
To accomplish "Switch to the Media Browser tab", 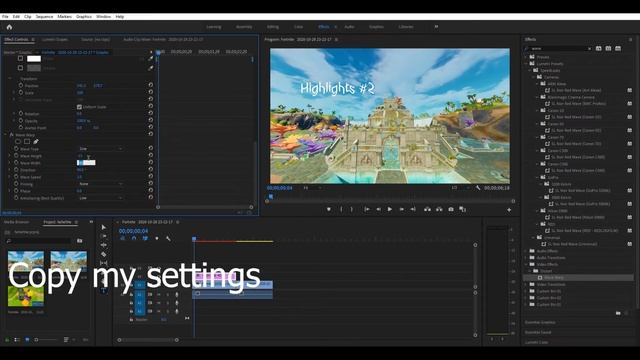I will click(16, 222).
